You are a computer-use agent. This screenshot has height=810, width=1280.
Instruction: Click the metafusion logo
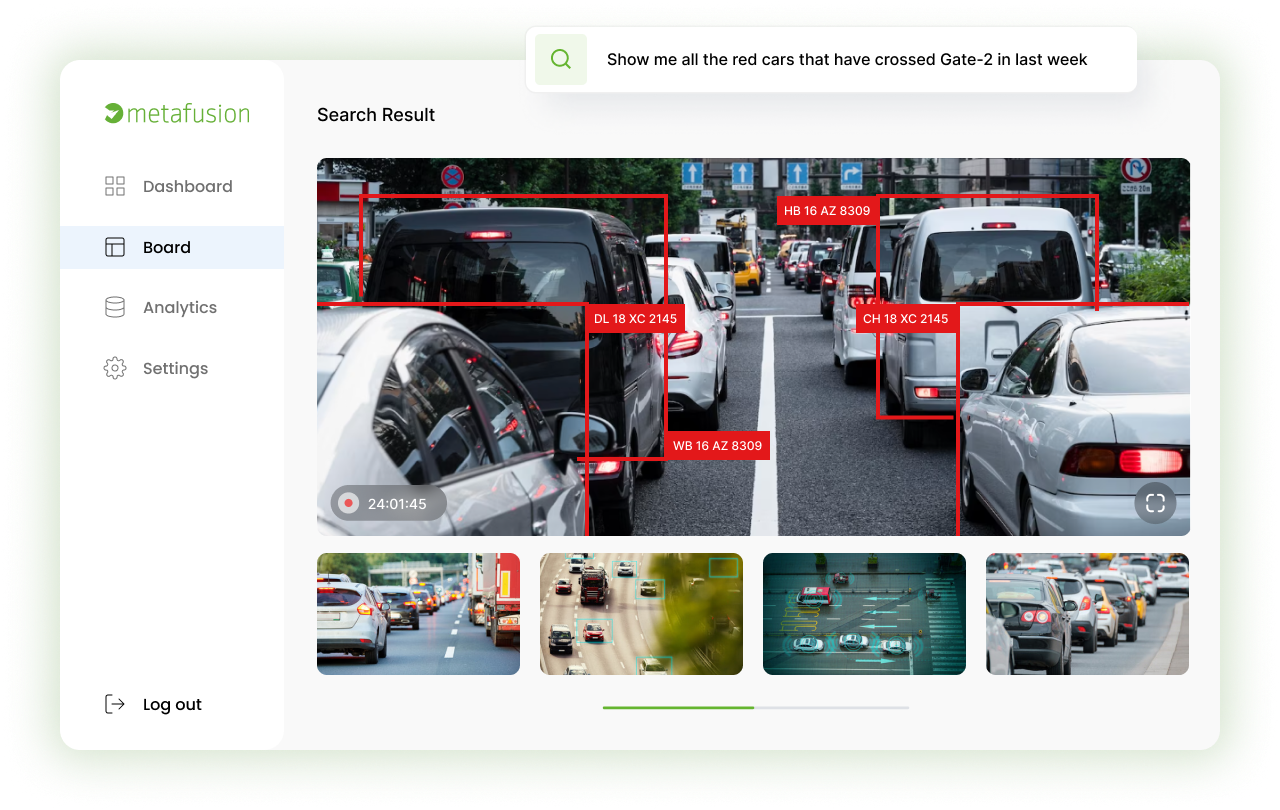[177, 114]
